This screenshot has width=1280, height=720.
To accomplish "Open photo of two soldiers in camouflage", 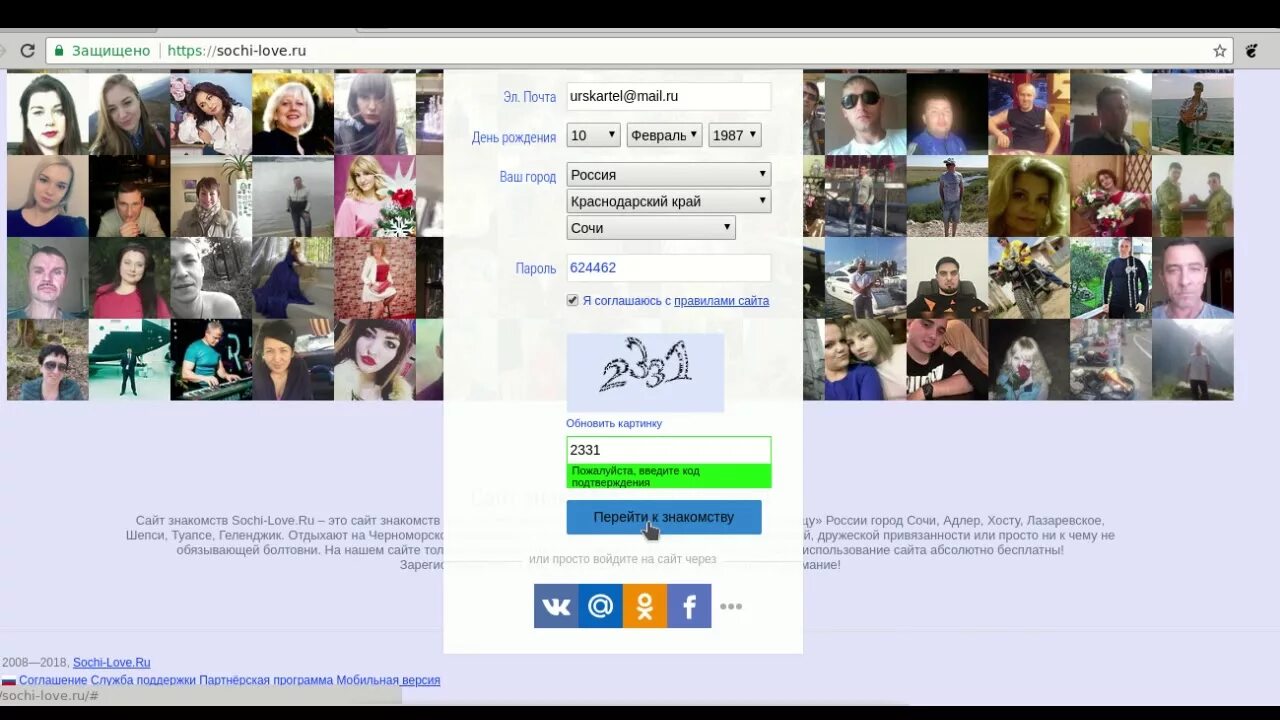I will [x=1193, y=195].
